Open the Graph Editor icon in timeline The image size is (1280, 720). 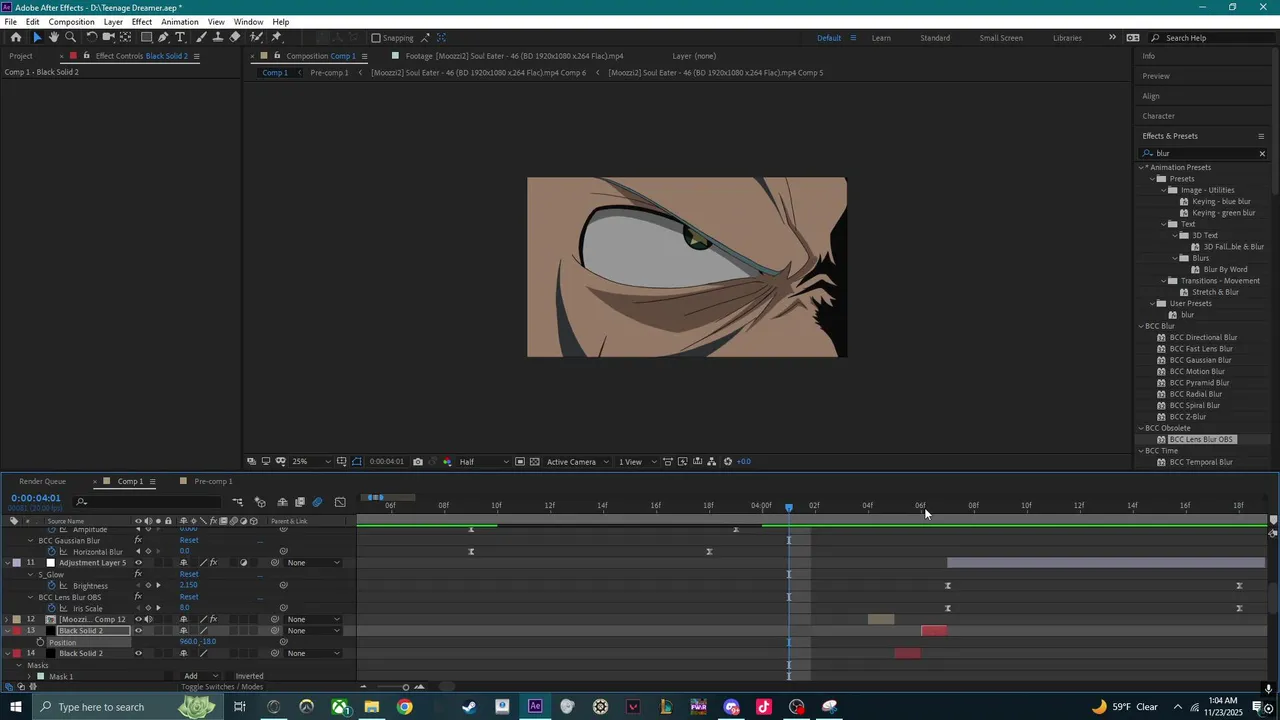coord(341,502)
